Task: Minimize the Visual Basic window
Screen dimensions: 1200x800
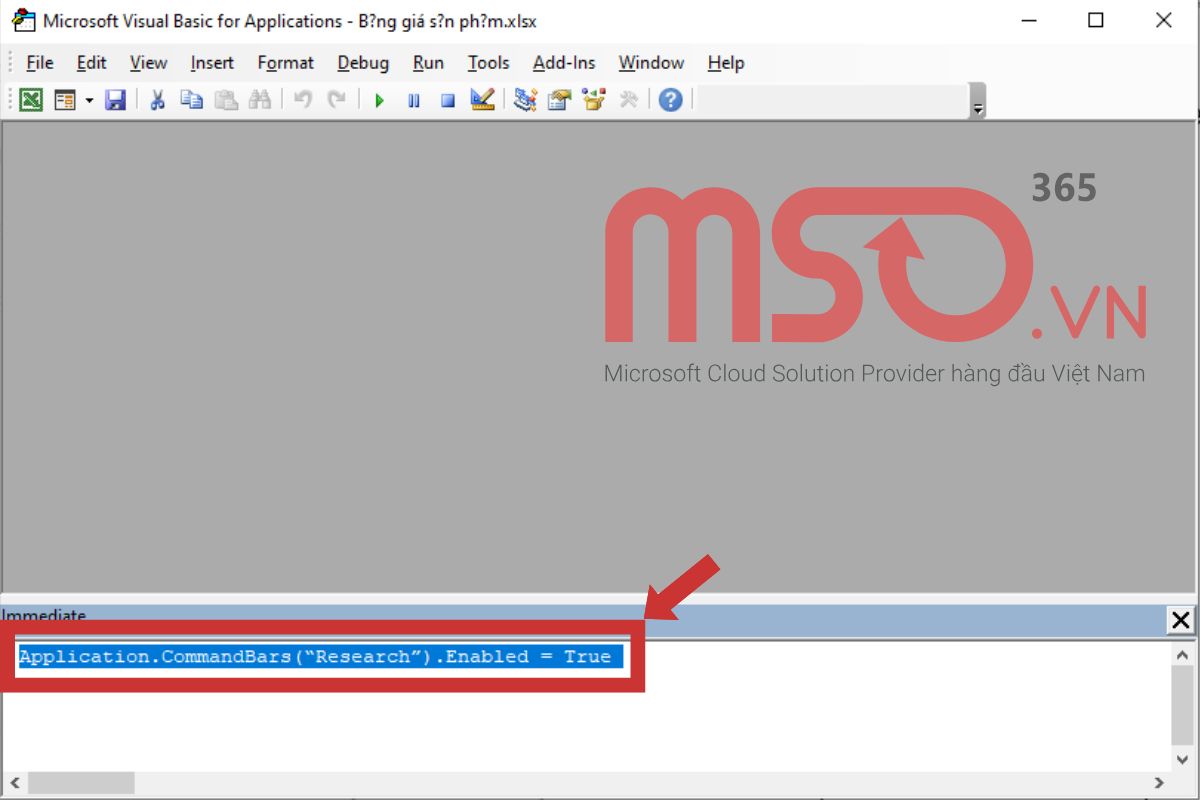Action: [x=1028, y=20]
